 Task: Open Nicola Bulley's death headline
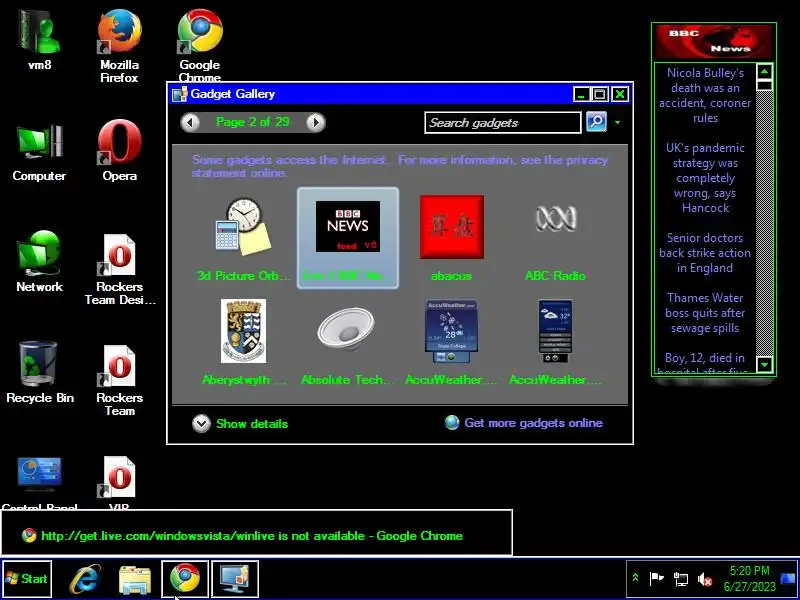pyautogui.click(x=705, y=95)
